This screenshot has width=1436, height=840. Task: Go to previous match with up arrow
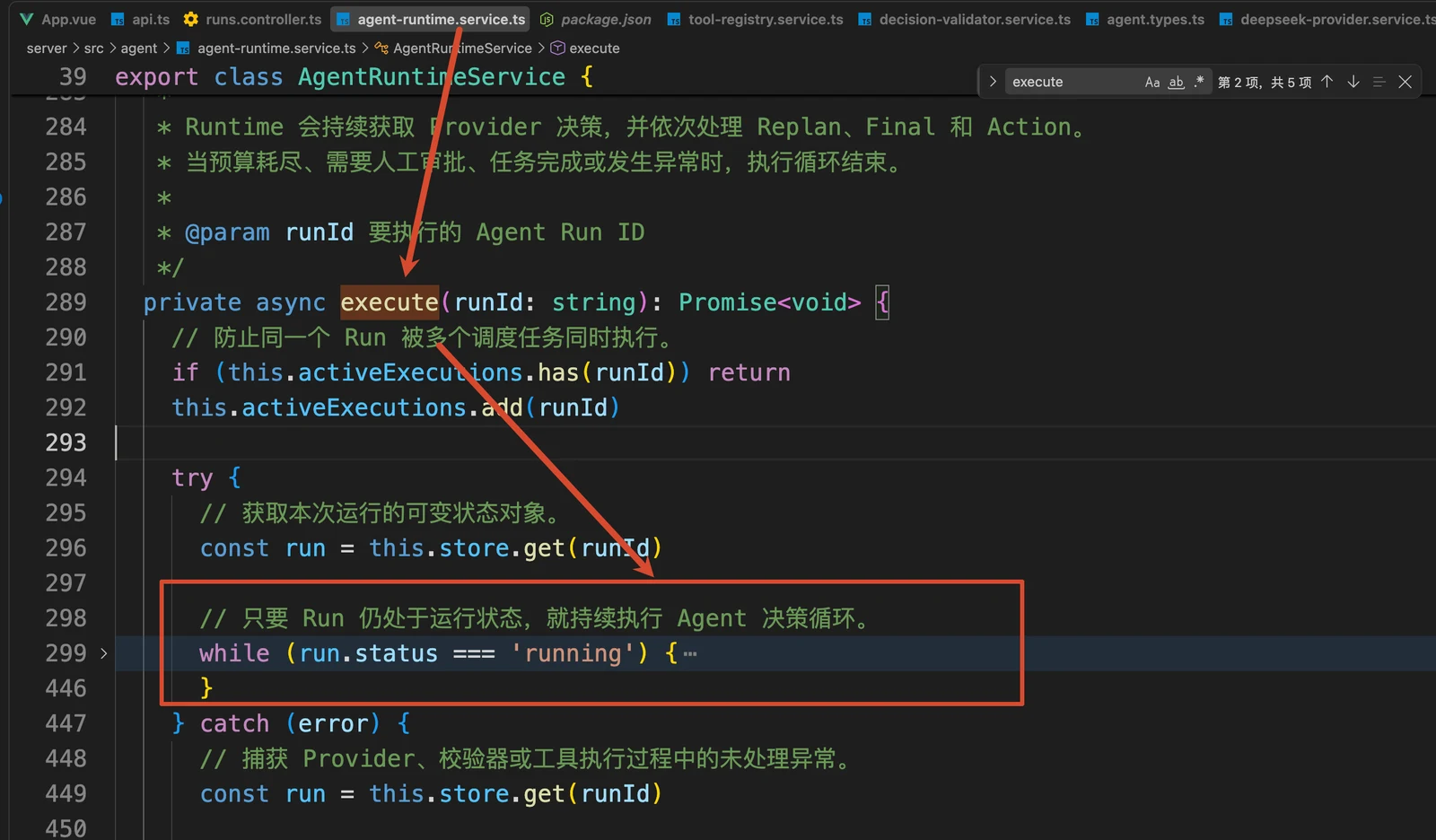1327,82
